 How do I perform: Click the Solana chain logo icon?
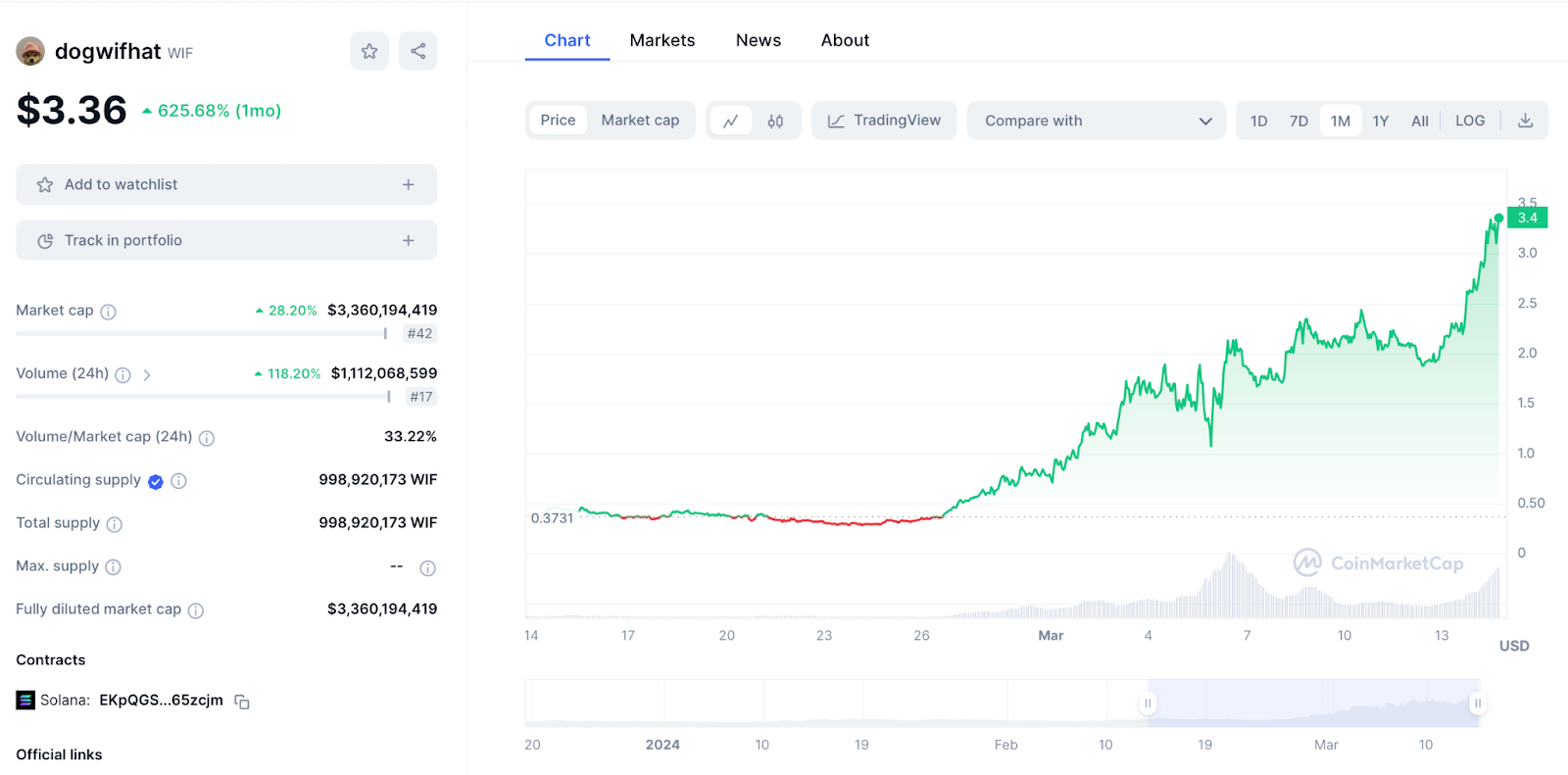click(25, 701)
